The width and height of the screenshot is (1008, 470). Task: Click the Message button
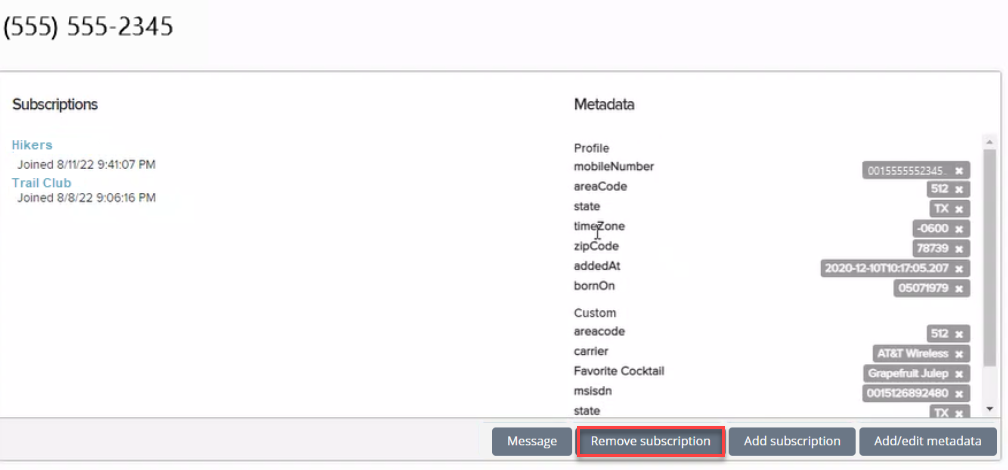531,441
